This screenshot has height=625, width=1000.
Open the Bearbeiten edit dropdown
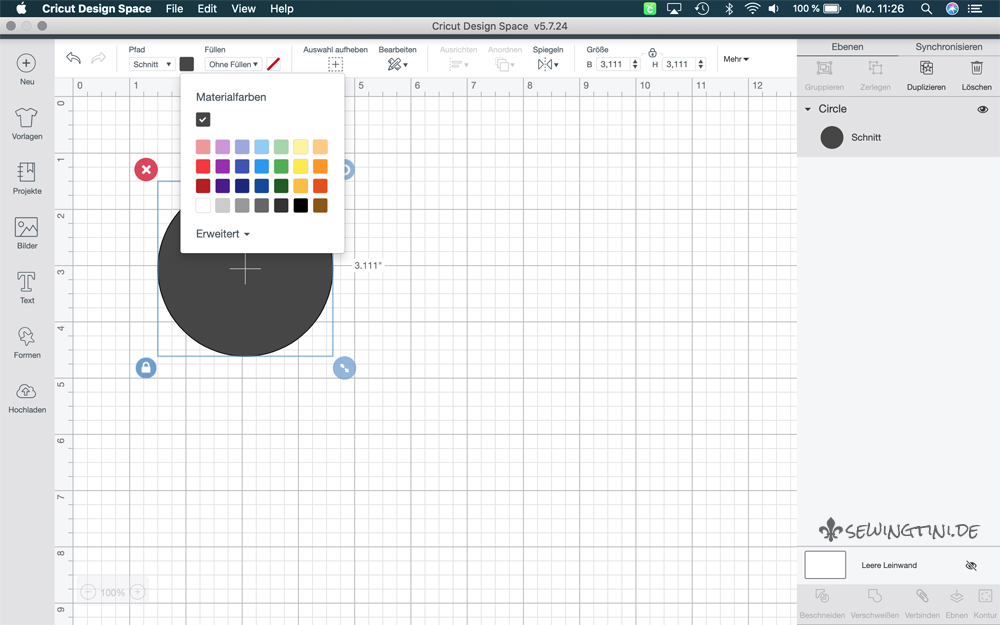397,64
